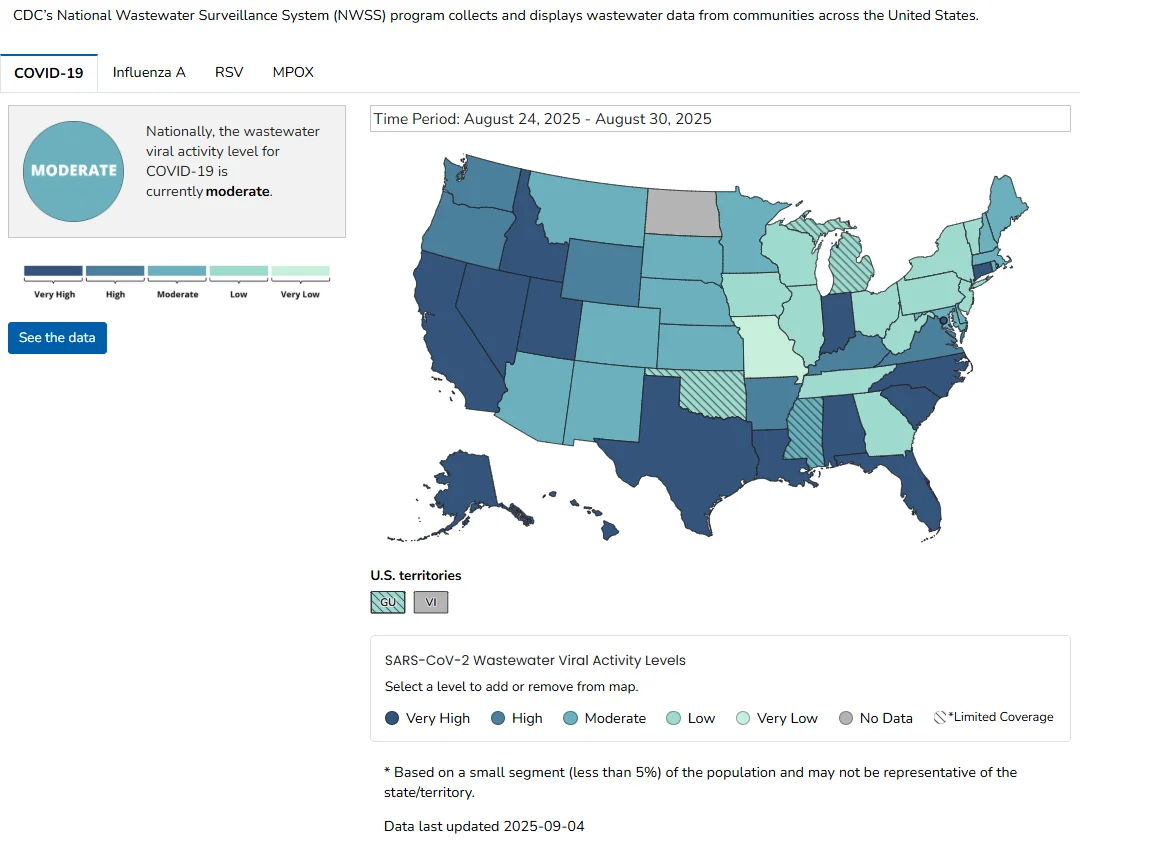The height and width of the screenshot is (850, 1169).
Task: Select the COVID-19 tab
Action: (x=48, y=73)
